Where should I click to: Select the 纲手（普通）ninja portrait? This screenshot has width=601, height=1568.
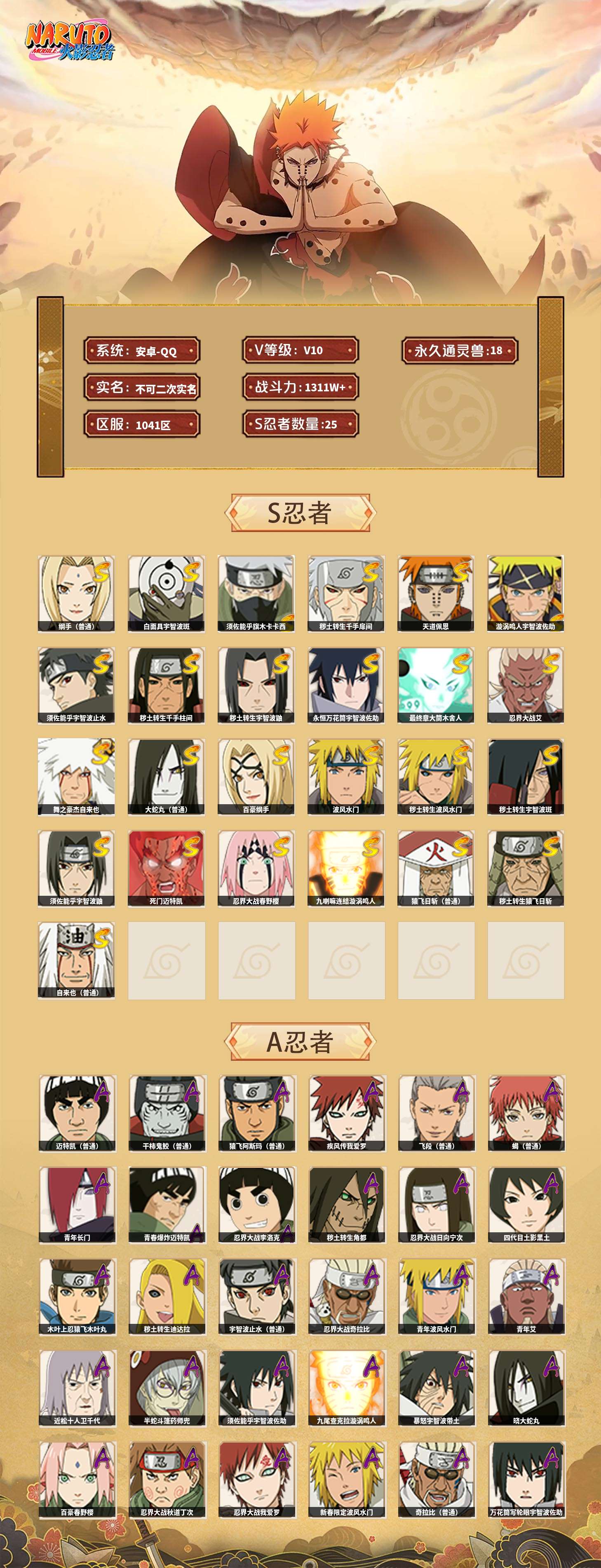pyautogui.click(x=76, y=593)
